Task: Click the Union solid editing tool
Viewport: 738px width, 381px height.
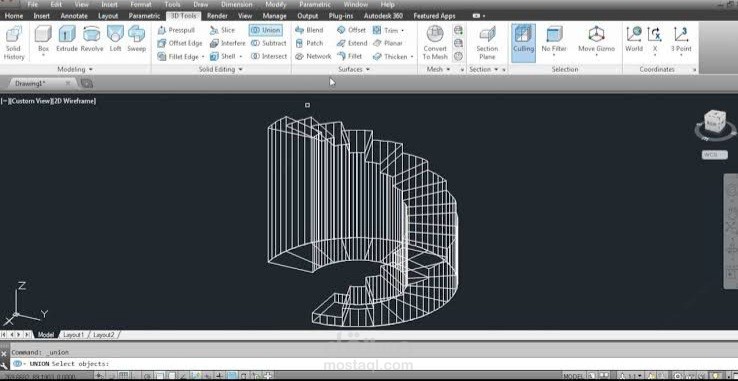Action: tap(266, 30)
